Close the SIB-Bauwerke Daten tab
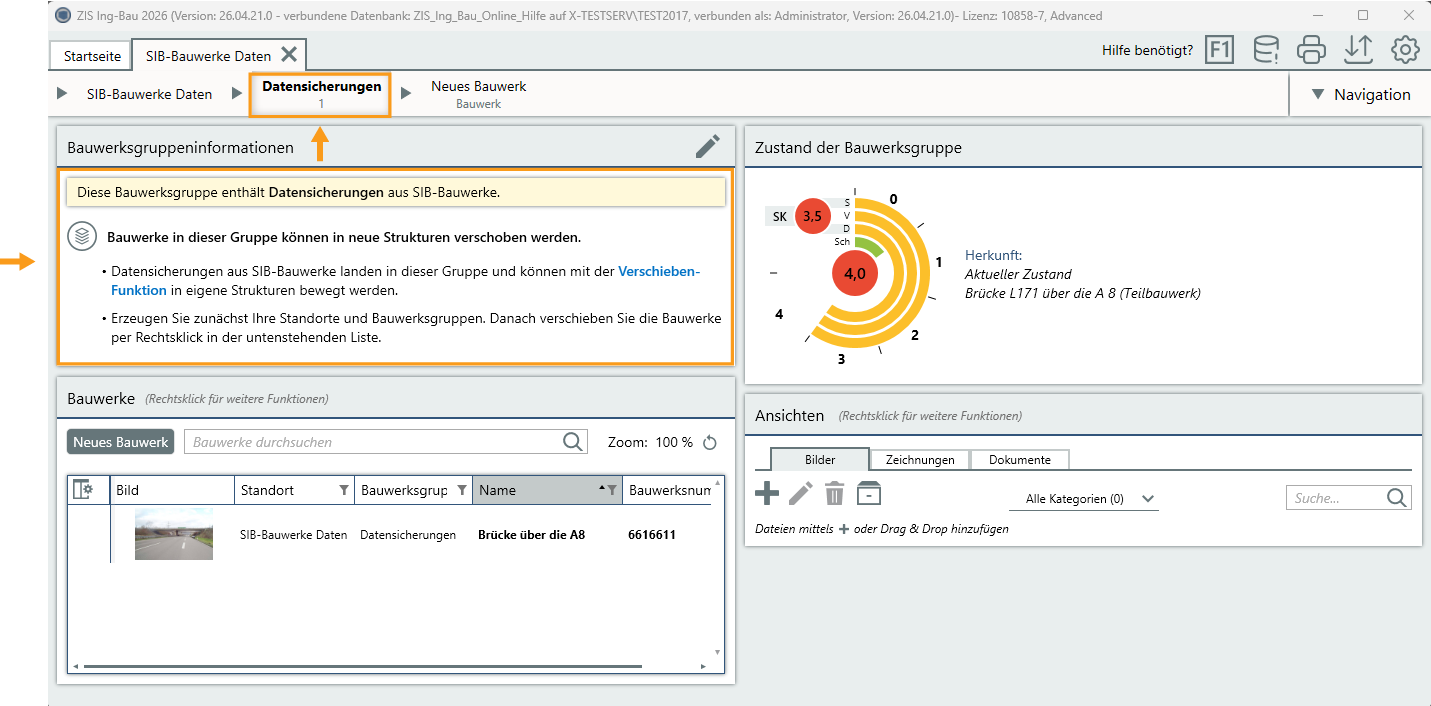Screen dimensions: 1431x706 pos(289,55)
